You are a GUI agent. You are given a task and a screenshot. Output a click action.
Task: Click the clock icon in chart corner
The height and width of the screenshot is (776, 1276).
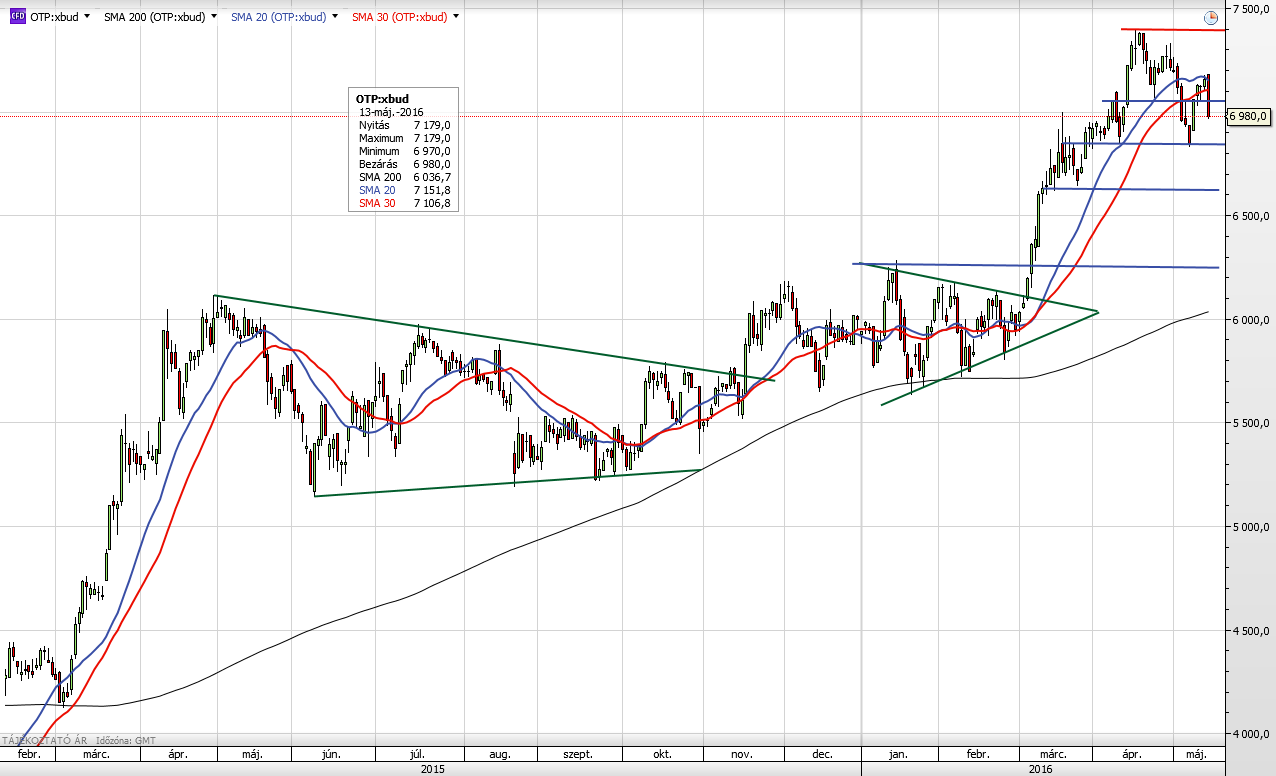1211,17
